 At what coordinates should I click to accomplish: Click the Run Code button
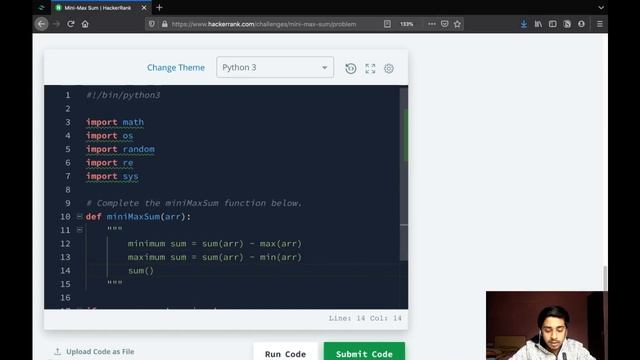click(285, 353)
